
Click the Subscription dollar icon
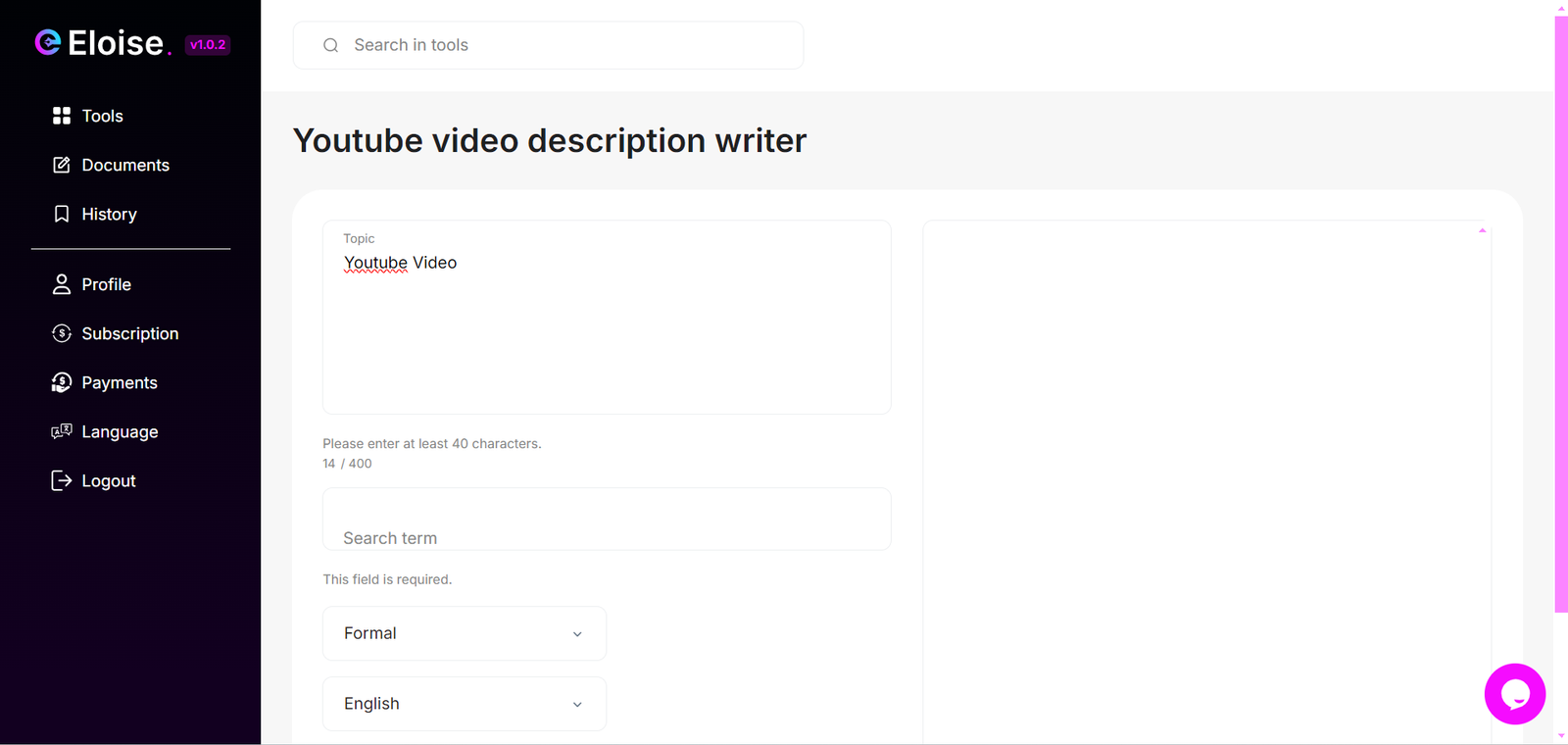[62, 333]
